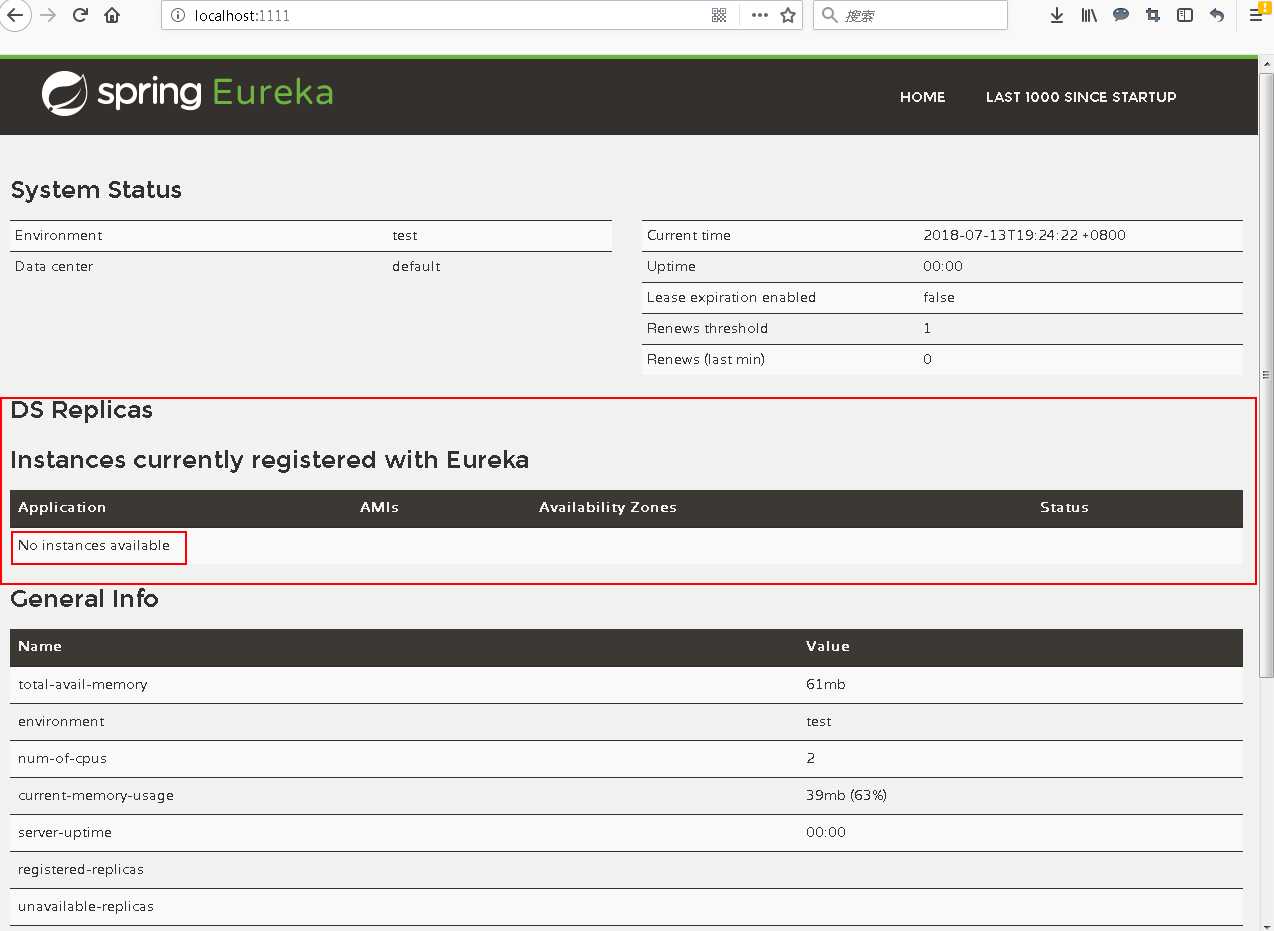Click the undo arrow toolbar icon

pyautogui.click(x=1217, y=15)
